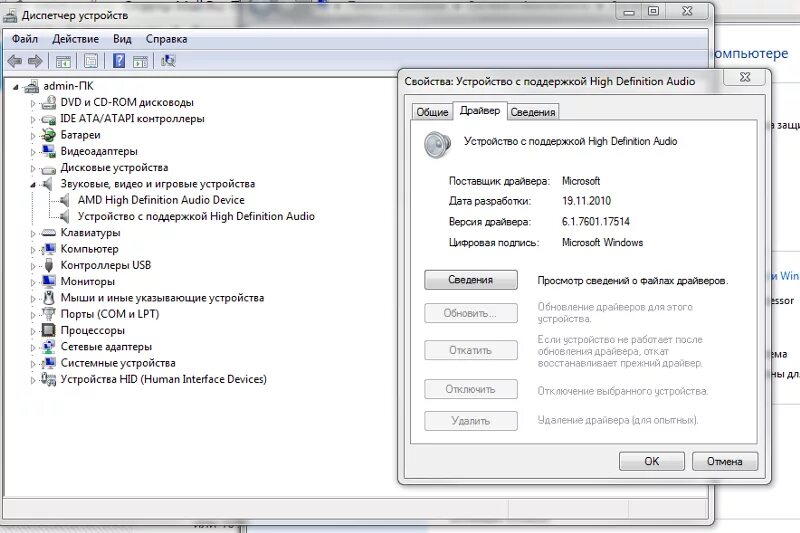Open the Вид menu
The width and height of the screenshot is (800, 533).
pos(122,39)
